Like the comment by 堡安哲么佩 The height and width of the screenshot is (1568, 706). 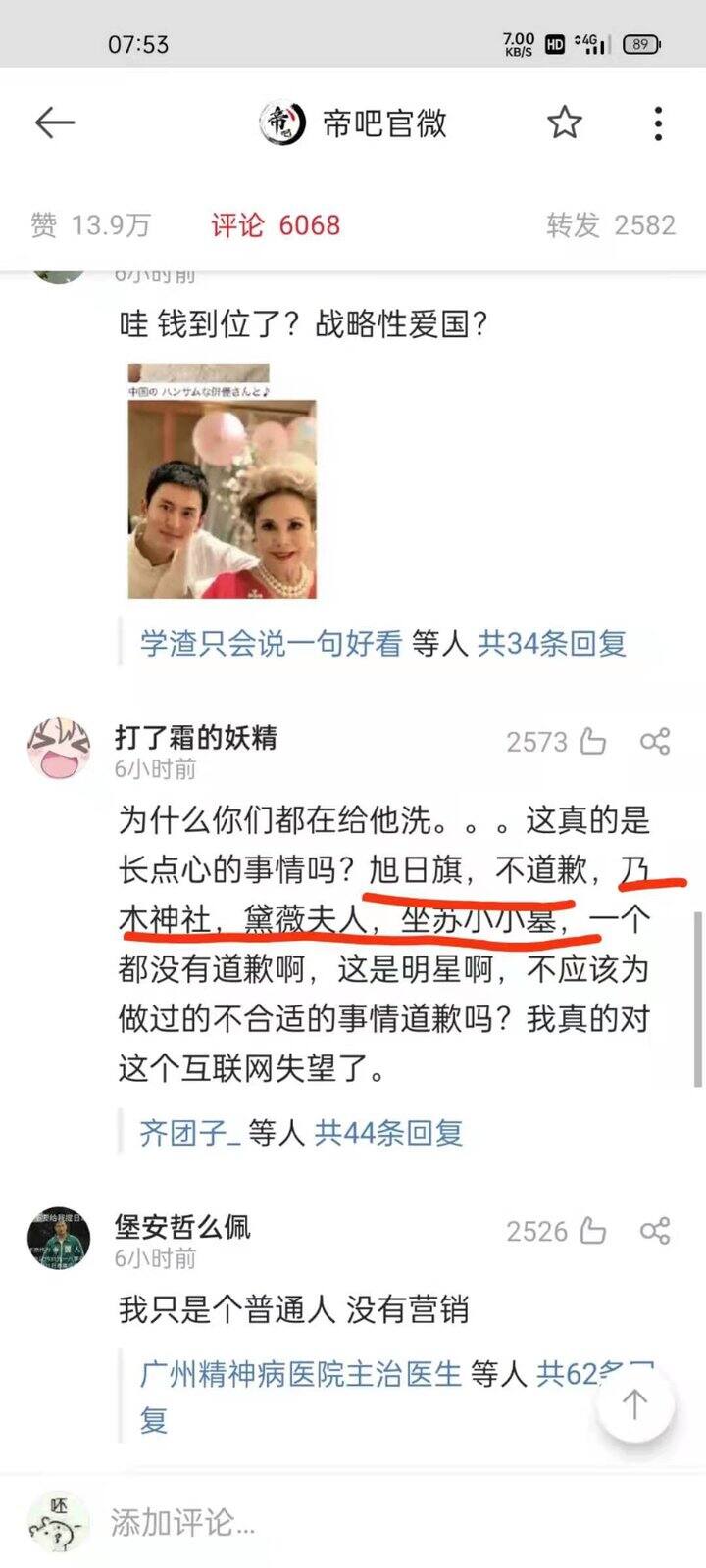593,1231
